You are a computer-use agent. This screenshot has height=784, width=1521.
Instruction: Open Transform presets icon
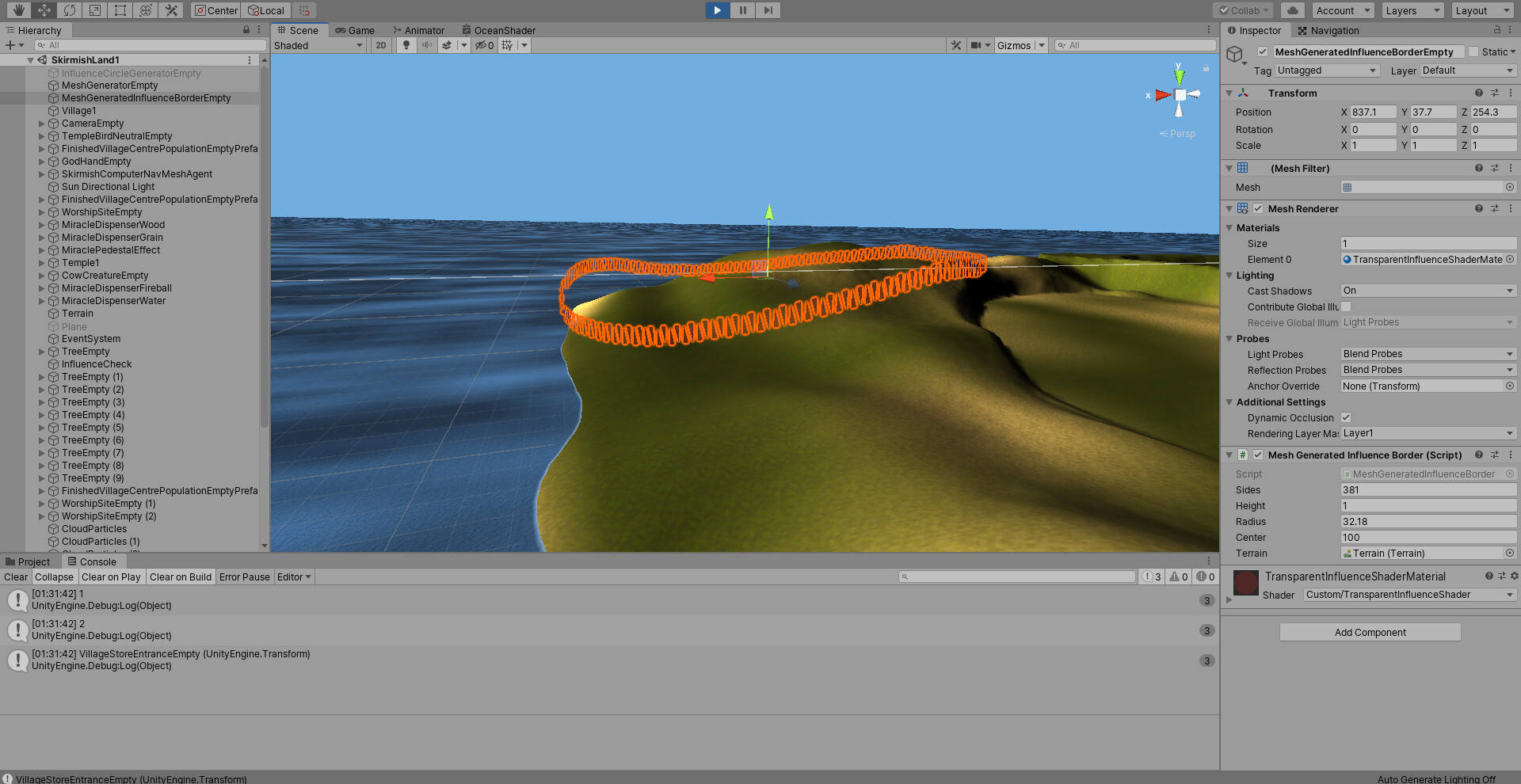(1495, 93)
